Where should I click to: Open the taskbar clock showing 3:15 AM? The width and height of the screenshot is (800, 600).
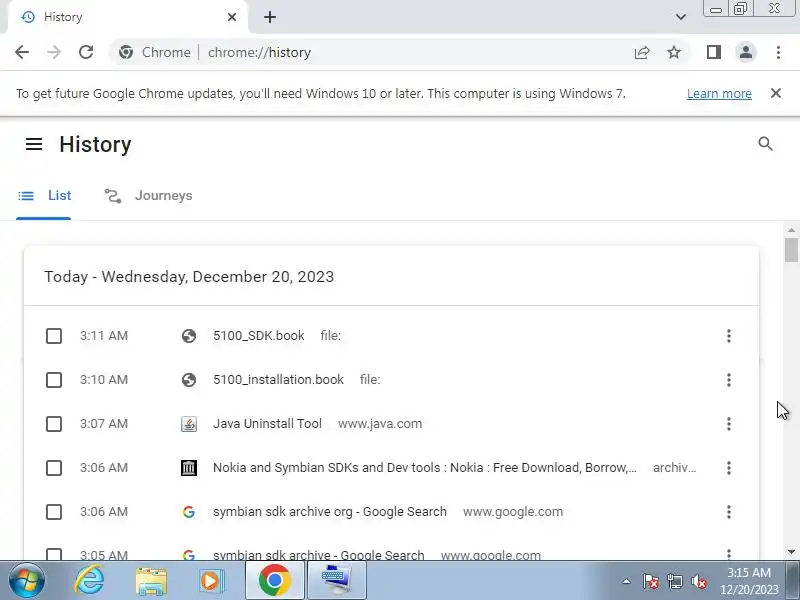(749, 581)
